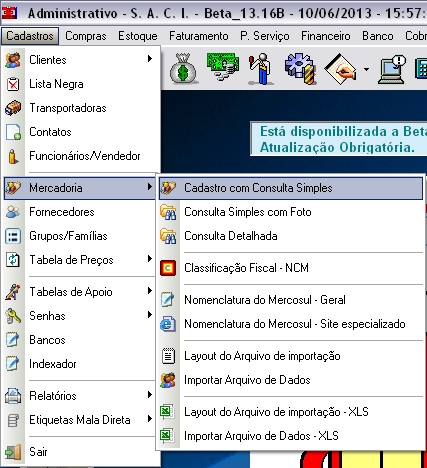Click the Transportadoras truck icon
The height and width of the screenshot is (468, 427).
click(13, 108)
